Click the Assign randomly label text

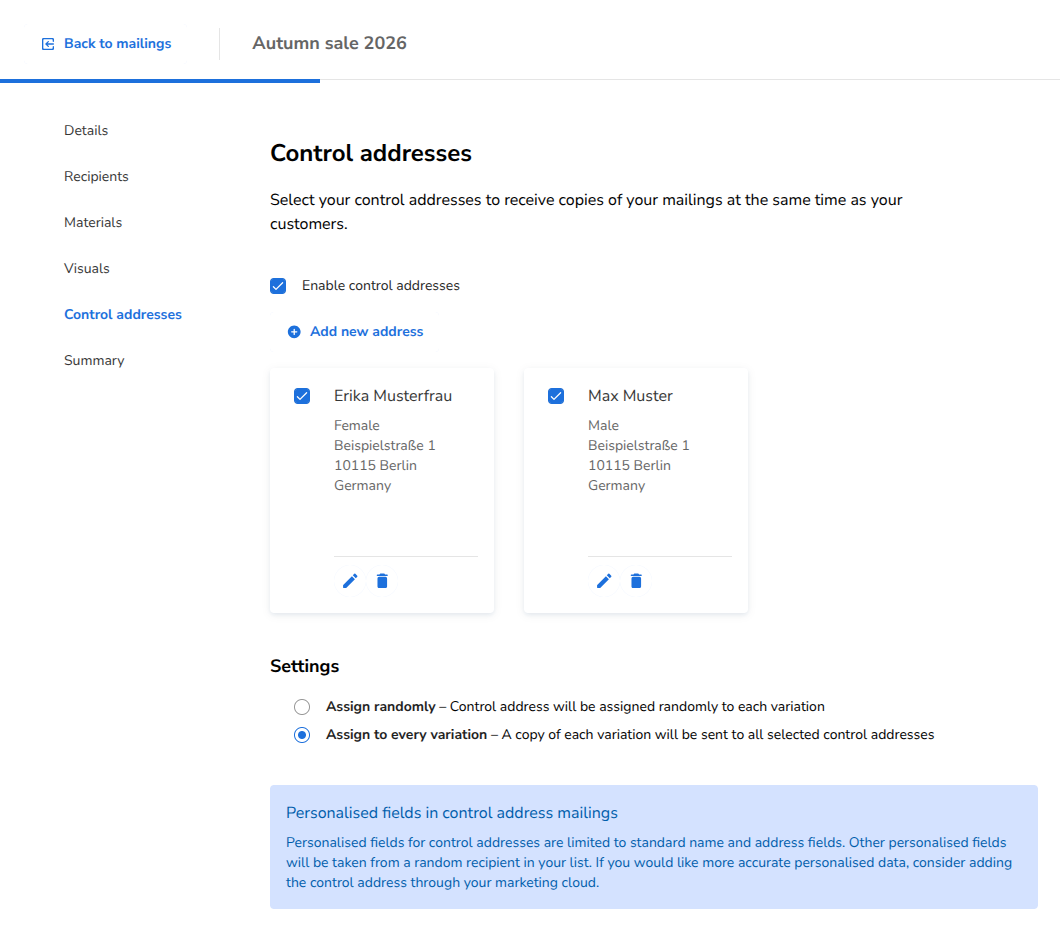point(381,707)
